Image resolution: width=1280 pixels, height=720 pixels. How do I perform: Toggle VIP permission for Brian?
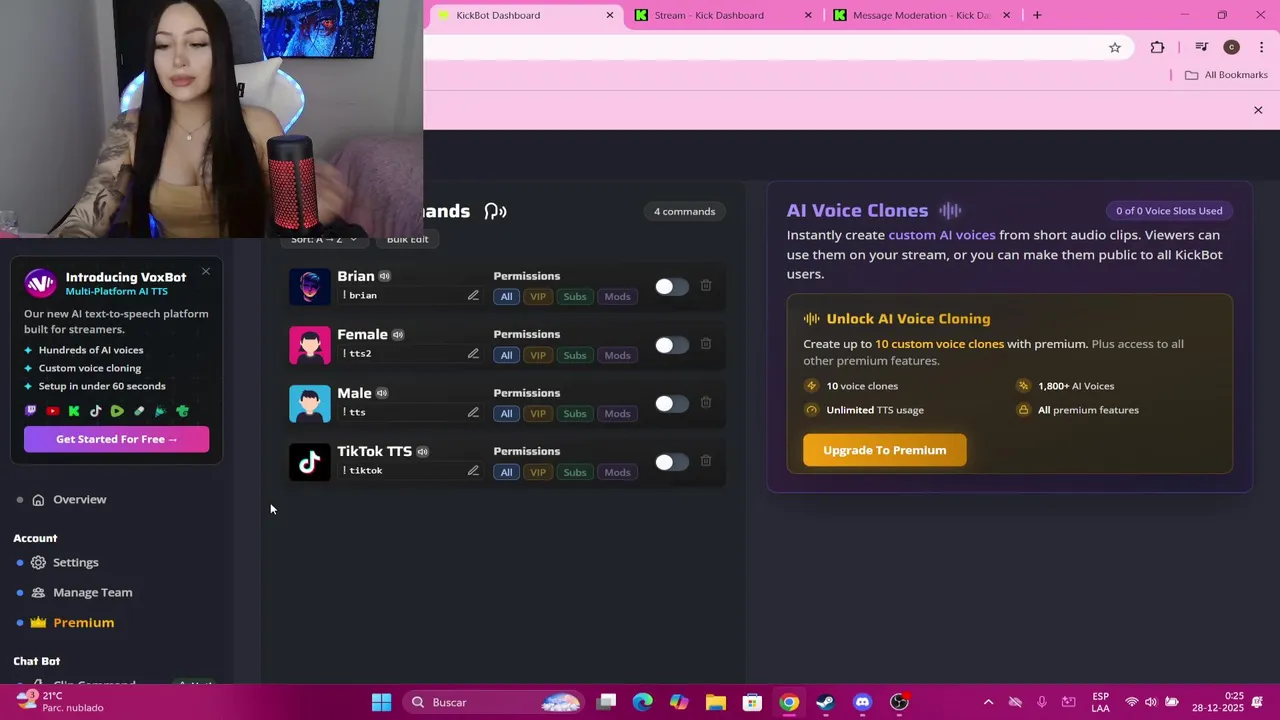pyautogui.click(x=538, y=297)
